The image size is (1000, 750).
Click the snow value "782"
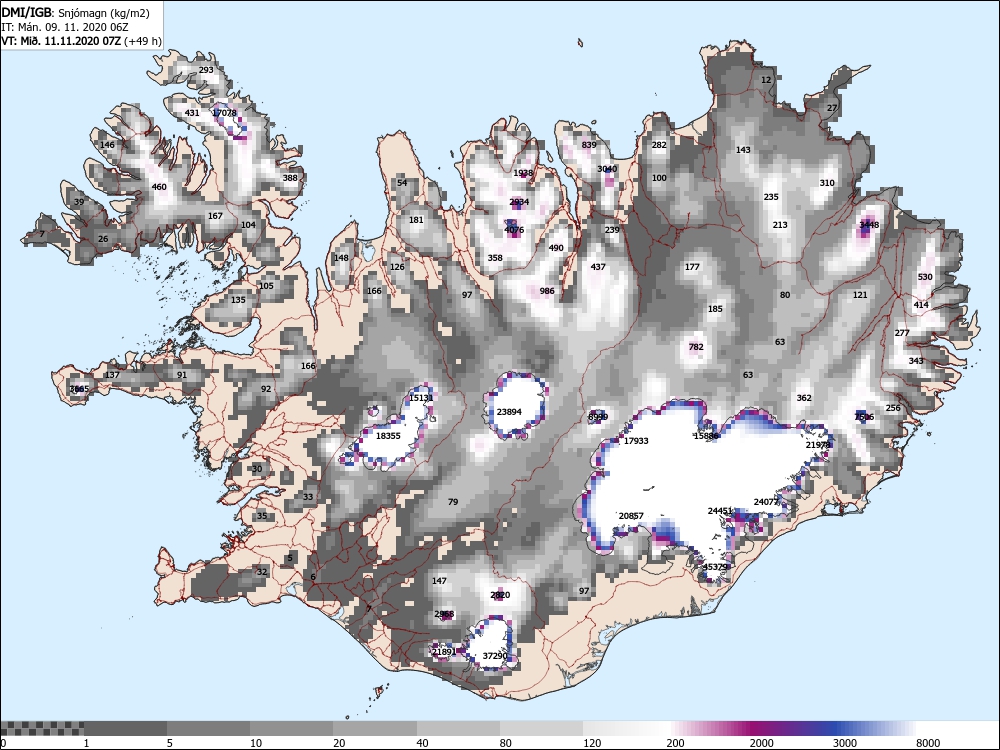[x=696, y=347]
